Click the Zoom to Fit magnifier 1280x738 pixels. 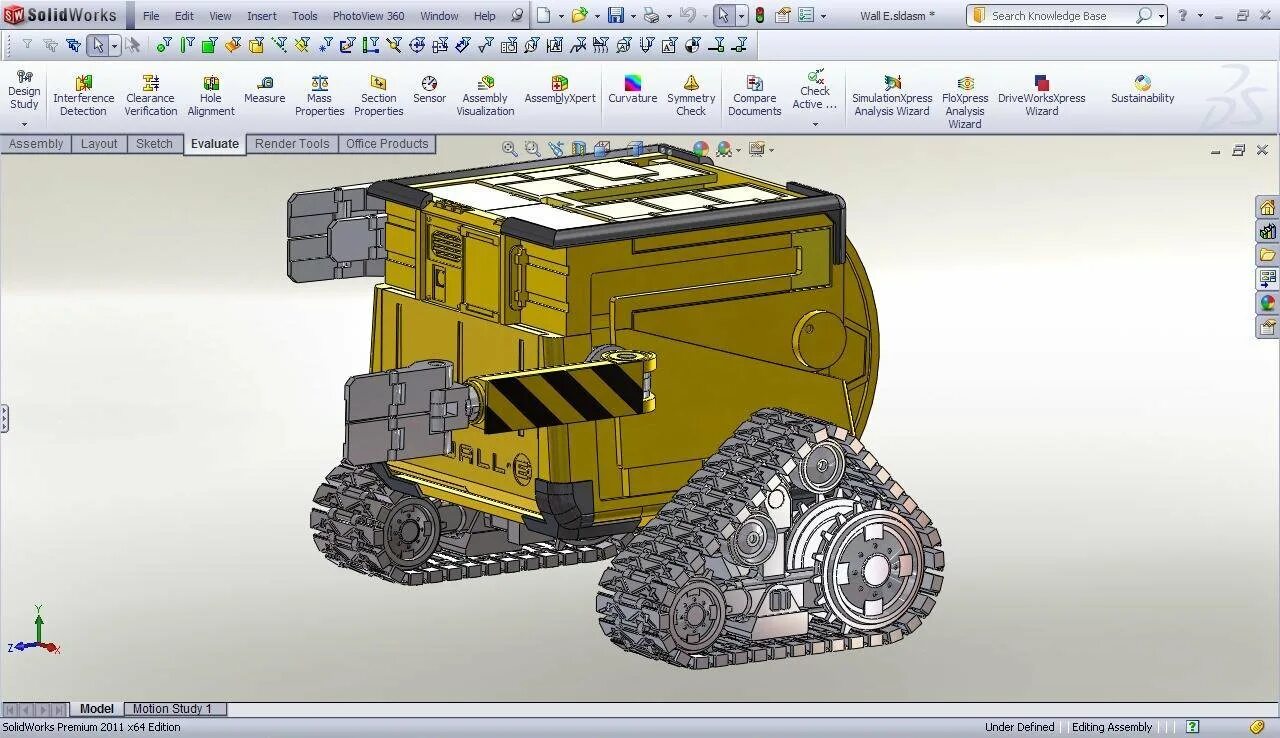point(509,149)
